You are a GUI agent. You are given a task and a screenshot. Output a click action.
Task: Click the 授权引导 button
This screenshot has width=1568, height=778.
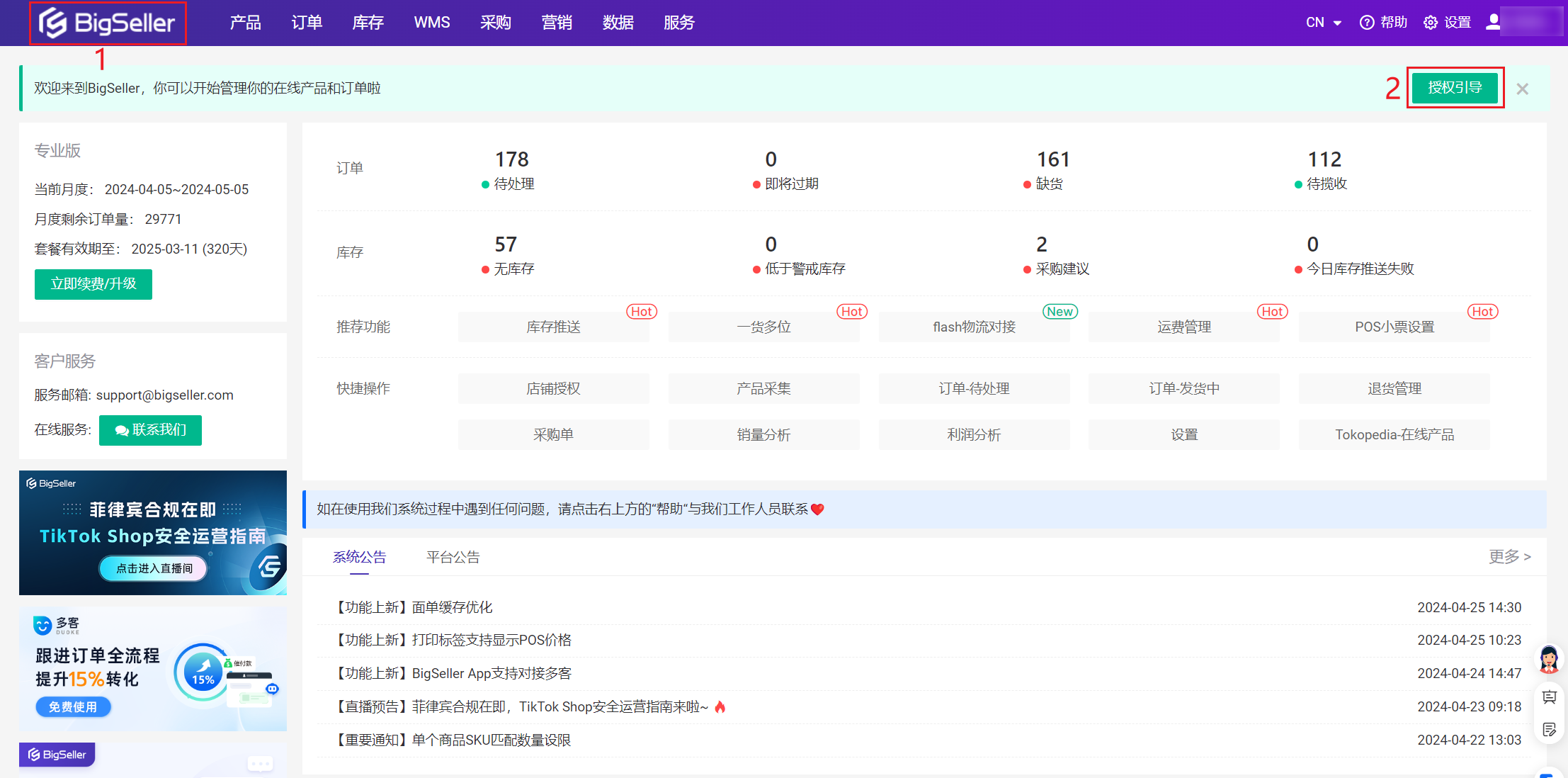pyautogui.click(x=1455, y=88)
